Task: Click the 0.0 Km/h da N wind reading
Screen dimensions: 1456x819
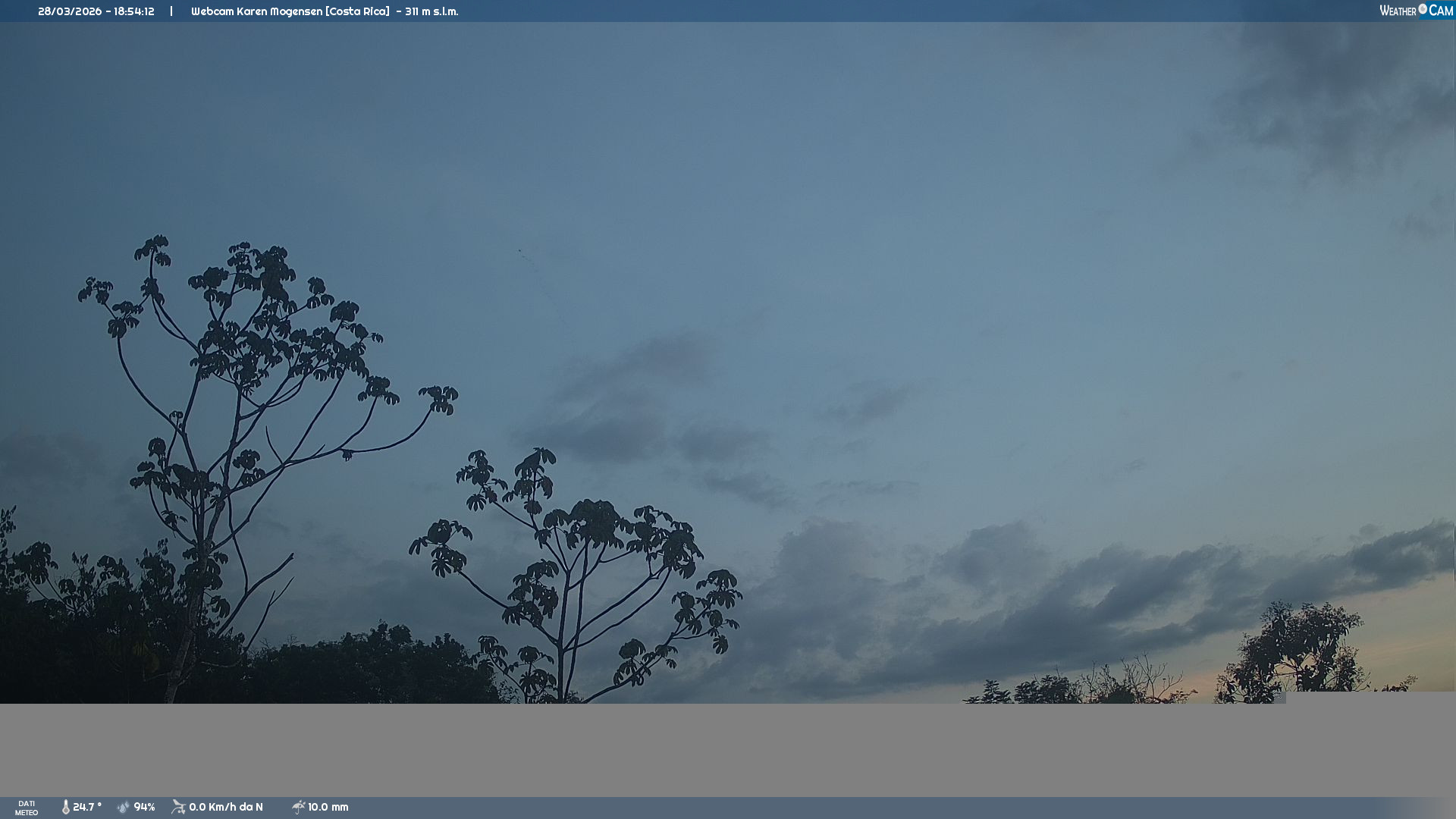Action: [x=226, y=808]
